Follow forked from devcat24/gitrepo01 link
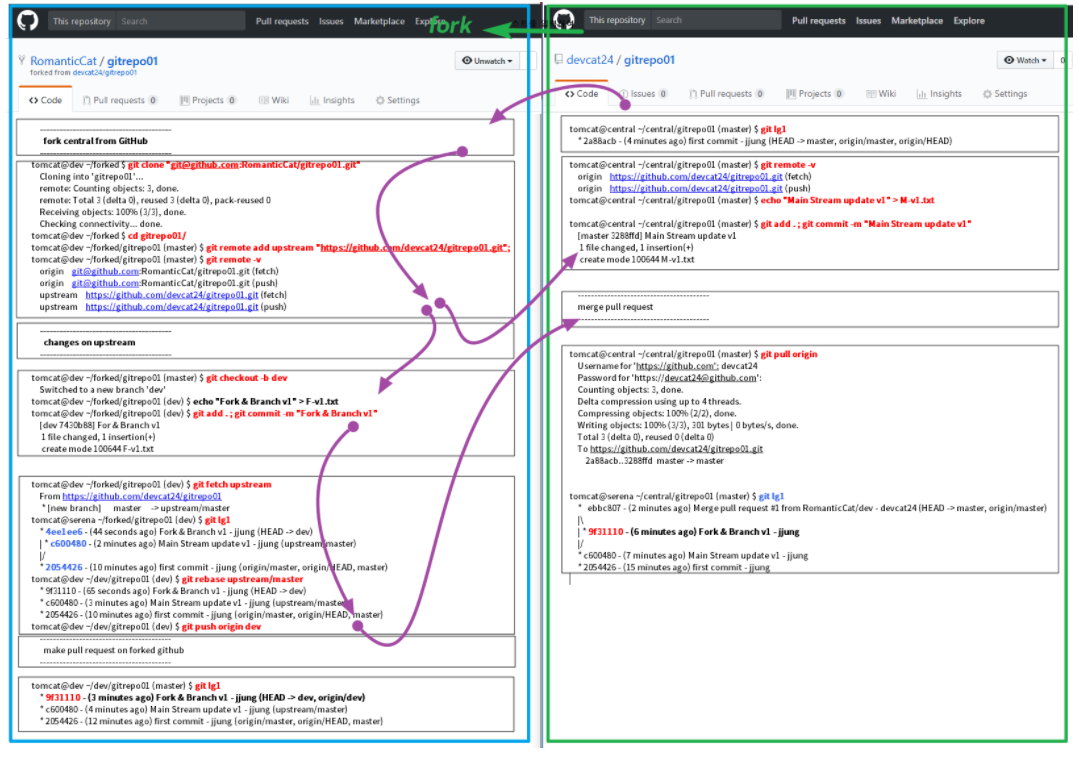This screenshot has height=757, width=1078. pos(104,72)
